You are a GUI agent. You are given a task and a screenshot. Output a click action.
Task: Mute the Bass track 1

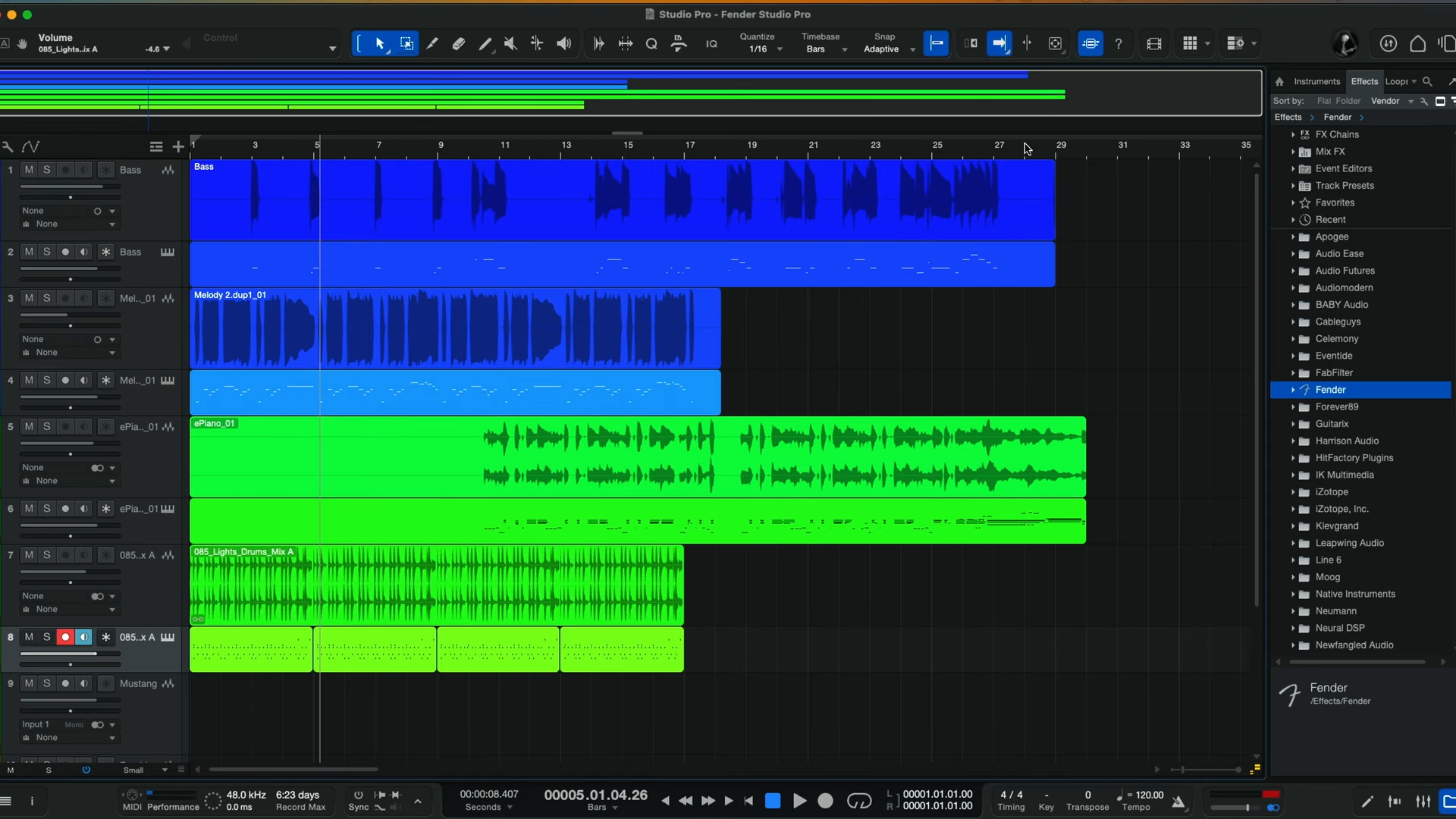coord(29,170)
